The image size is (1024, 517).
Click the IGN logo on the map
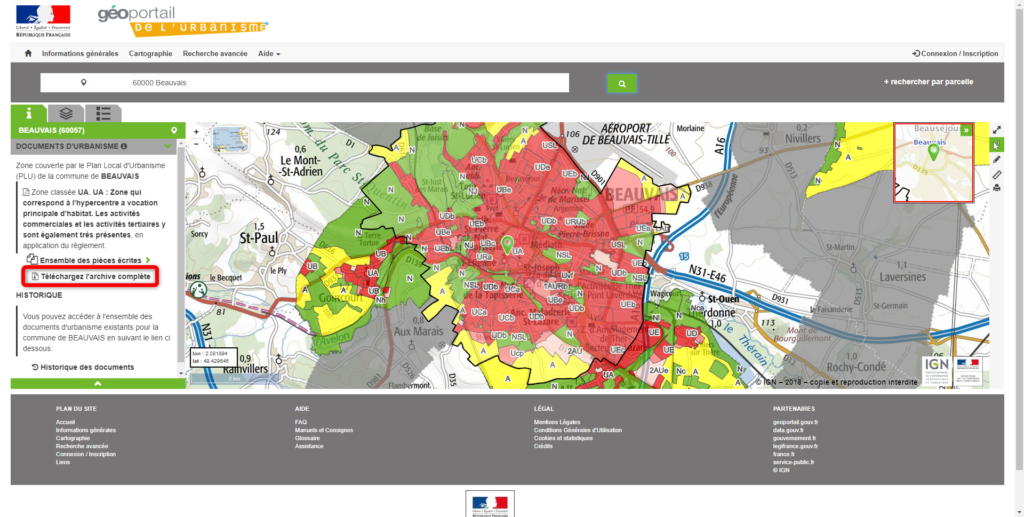(936, 370)
